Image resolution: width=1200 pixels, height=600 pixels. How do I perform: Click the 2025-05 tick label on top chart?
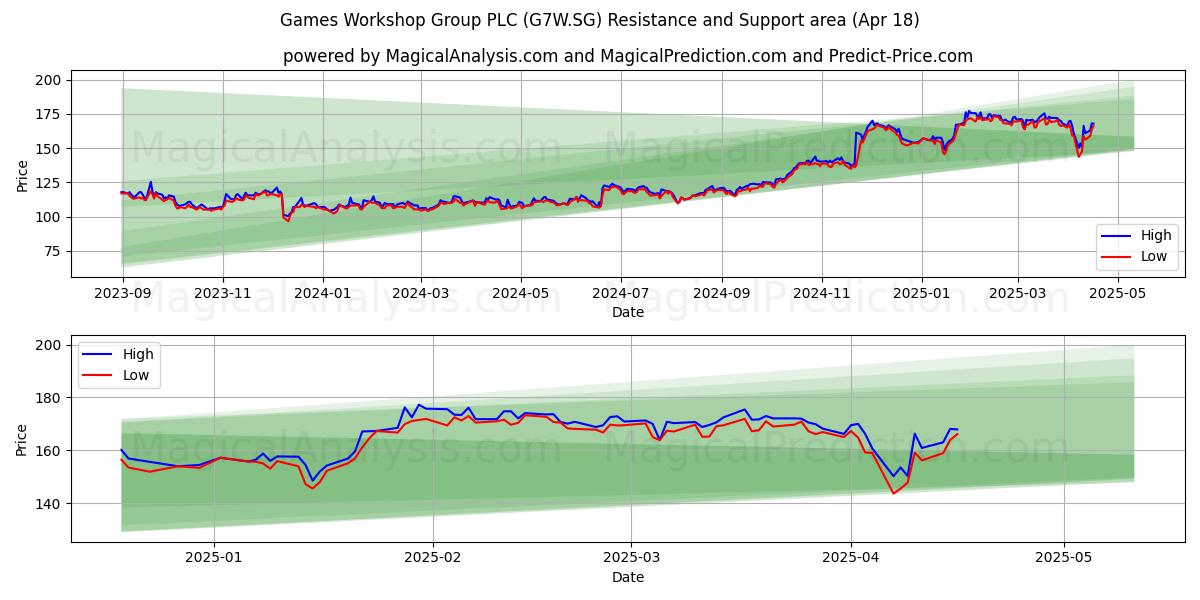[x=1118, y=293]
